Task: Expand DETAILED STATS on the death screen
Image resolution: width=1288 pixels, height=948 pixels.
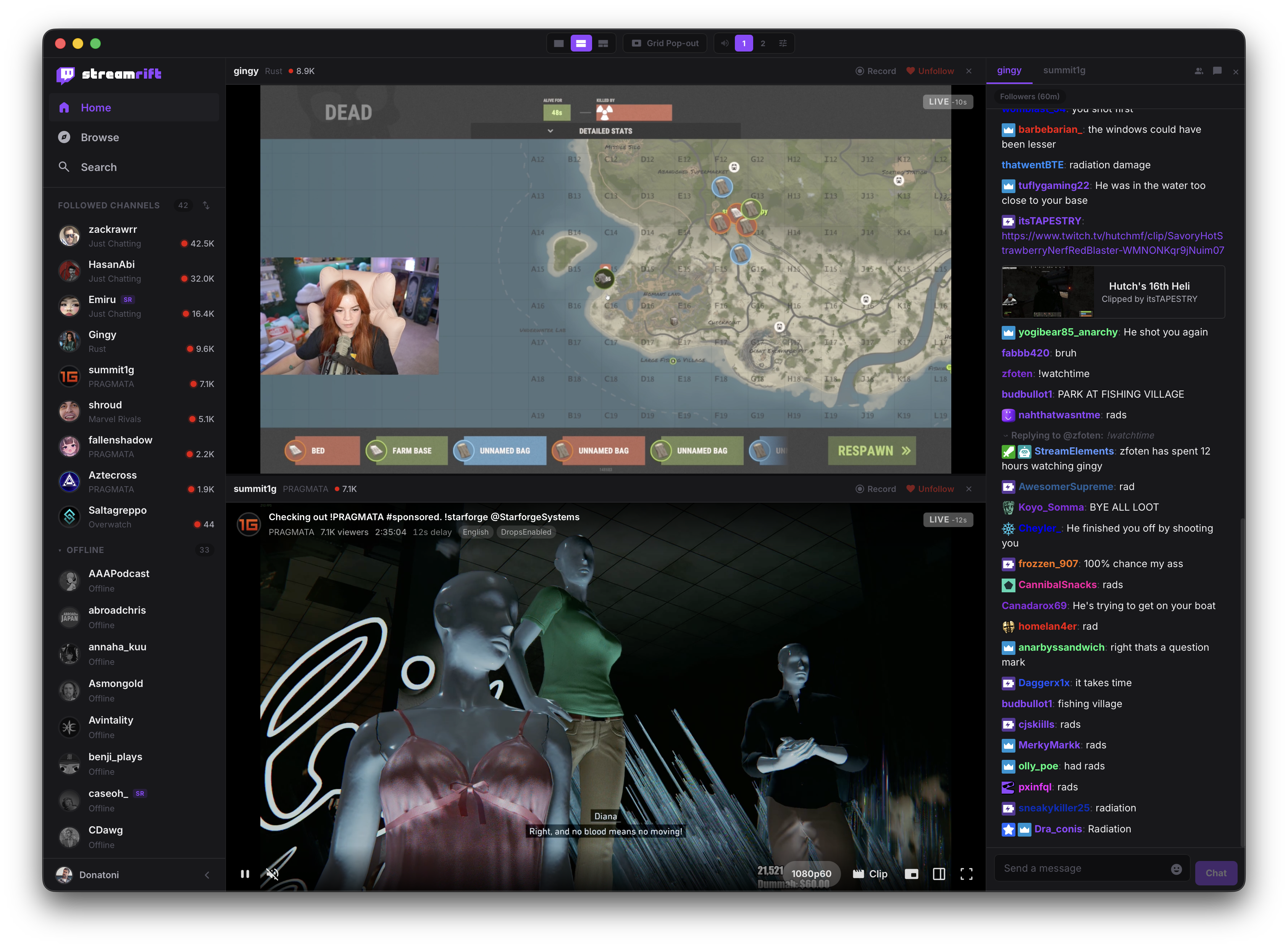Action: (550, 131)
